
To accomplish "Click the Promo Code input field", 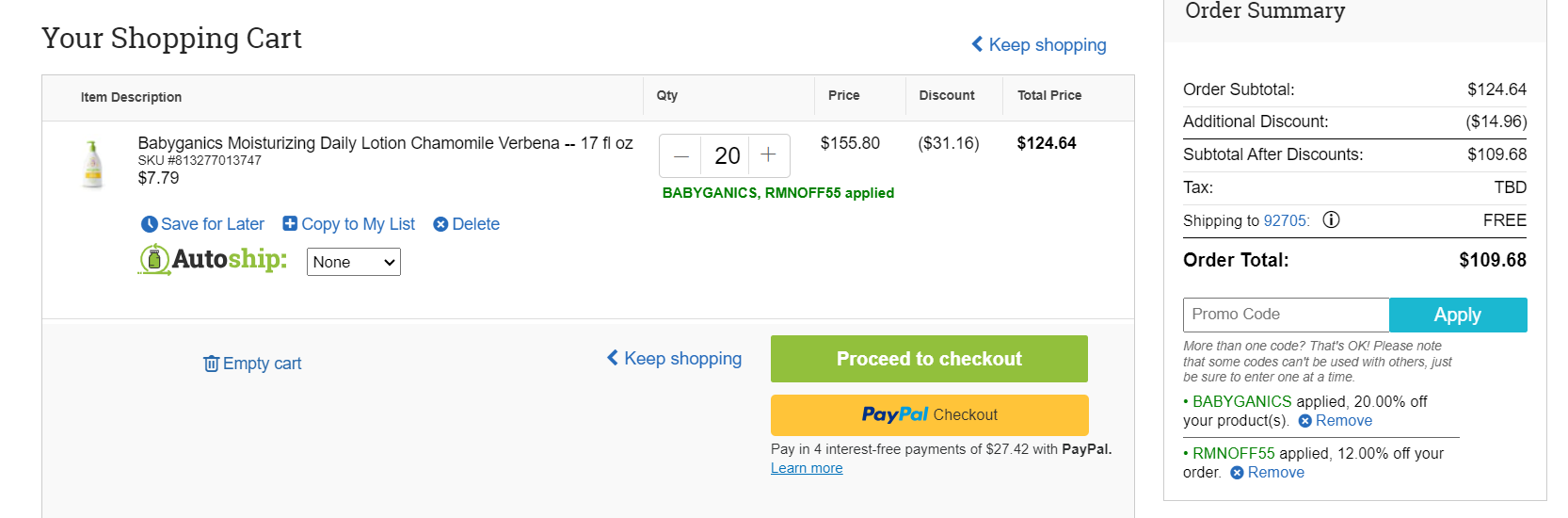I will (x=1286, y=315).
